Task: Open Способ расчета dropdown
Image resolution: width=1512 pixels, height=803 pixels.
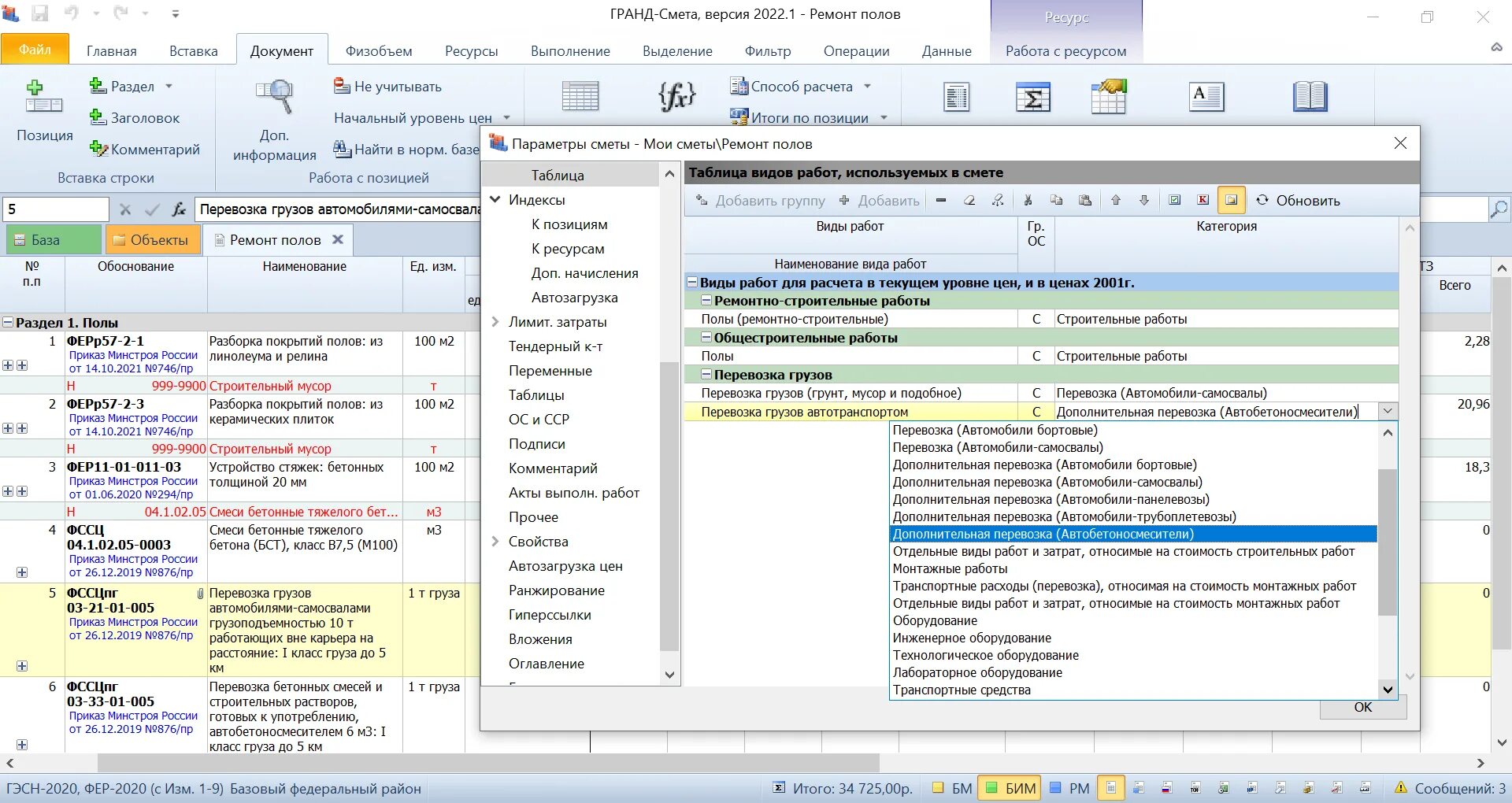Action: (x=867, y=86)
